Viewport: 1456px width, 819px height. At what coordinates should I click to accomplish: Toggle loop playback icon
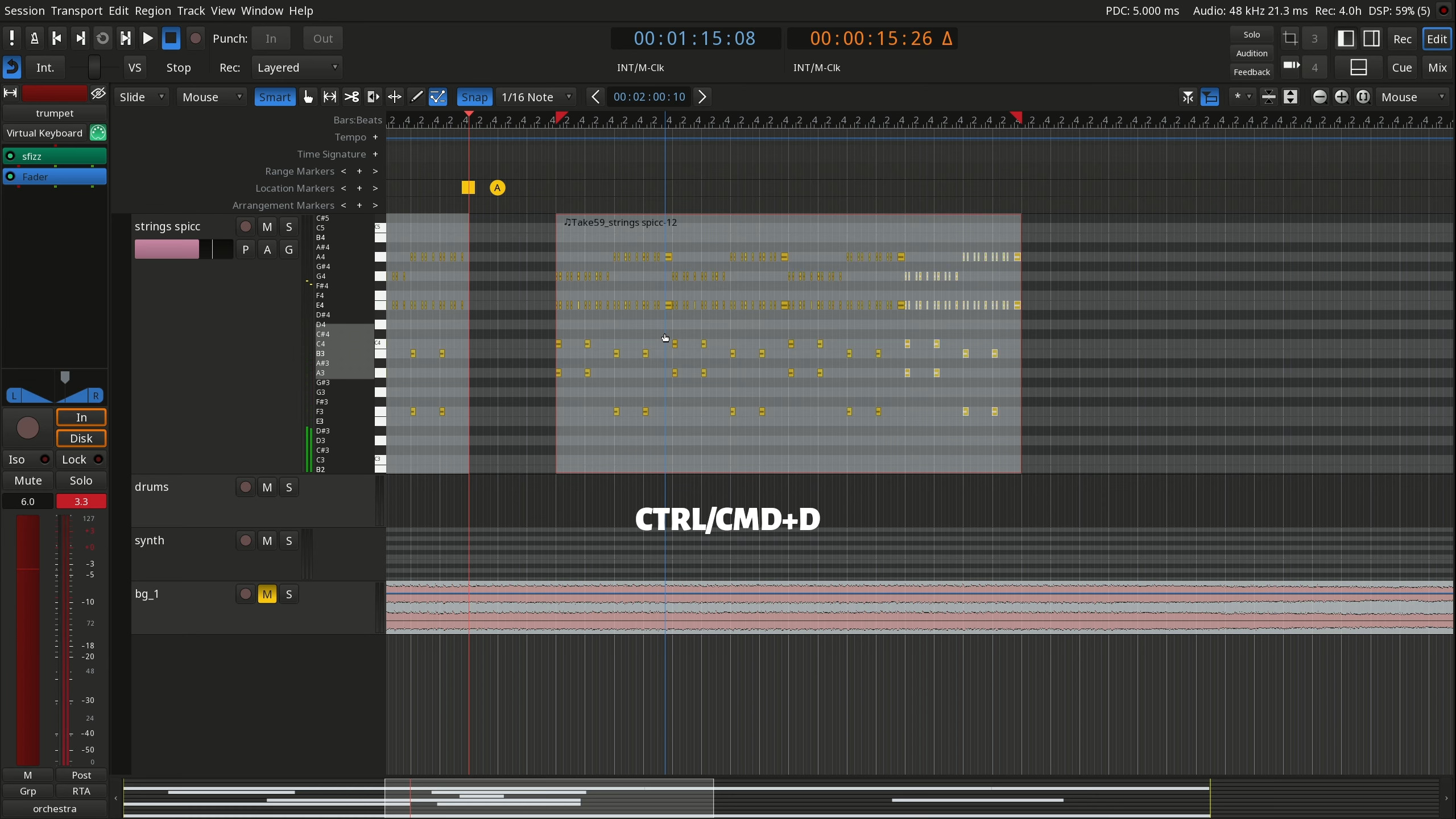[102, 39]
